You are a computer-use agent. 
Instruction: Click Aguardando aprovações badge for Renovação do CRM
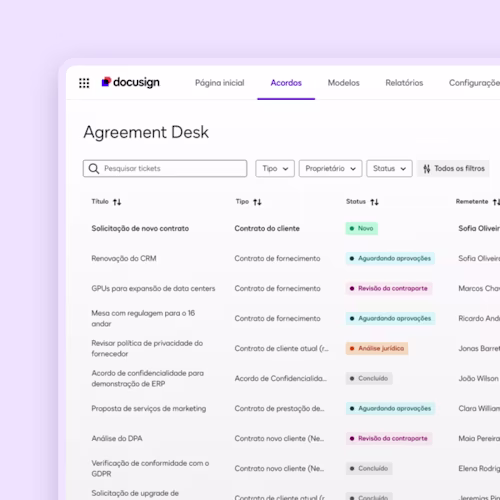(390, 259)
